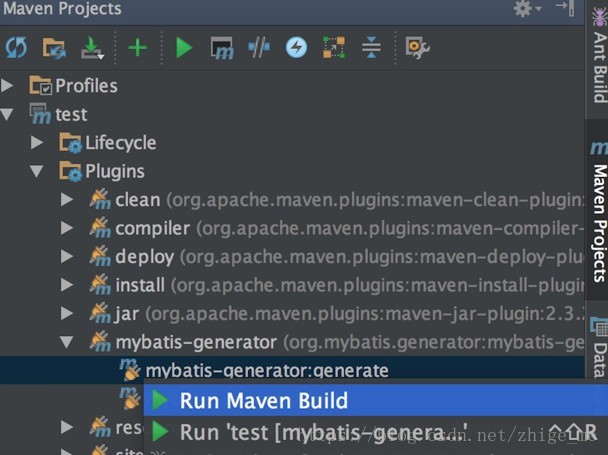
Task: Select the Plugins folder icon
Action: pos(70,171)
